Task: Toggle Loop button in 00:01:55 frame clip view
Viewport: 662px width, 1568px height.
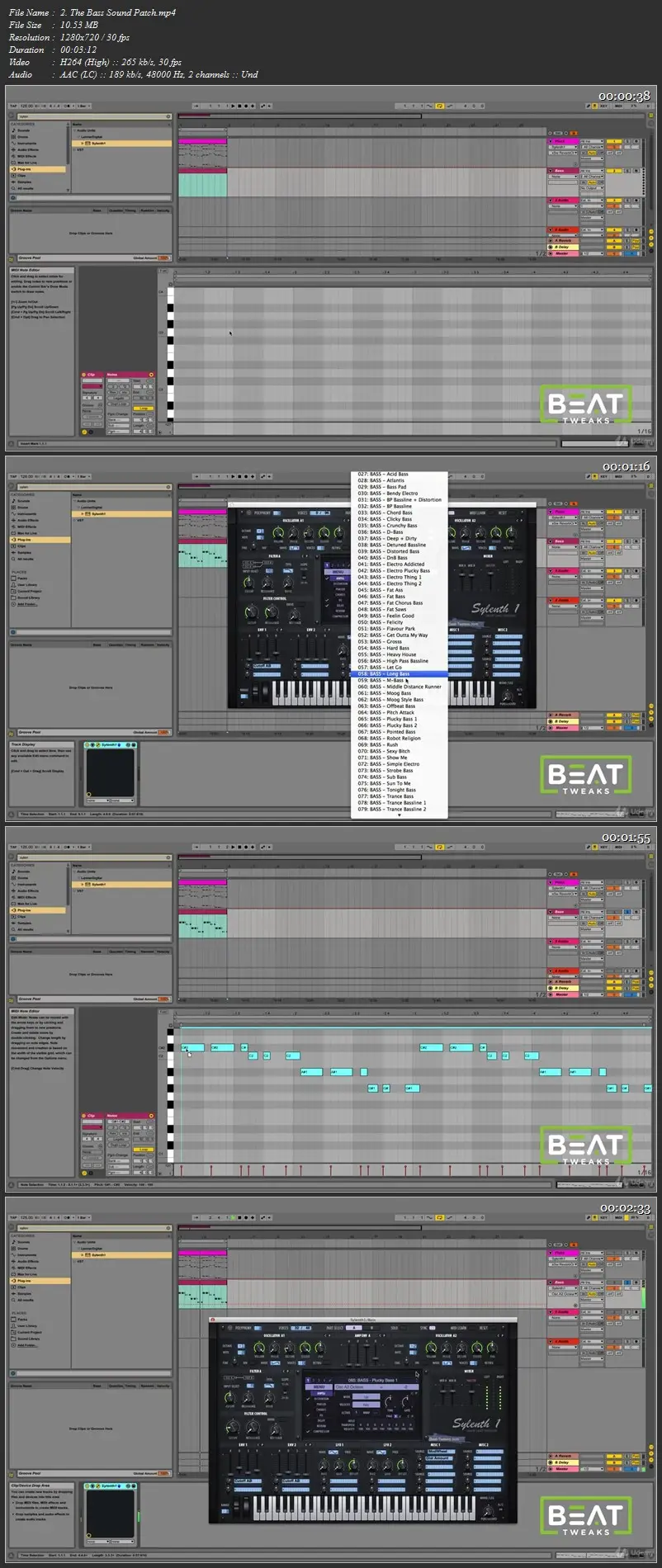Action: [x=144, y=1149]
